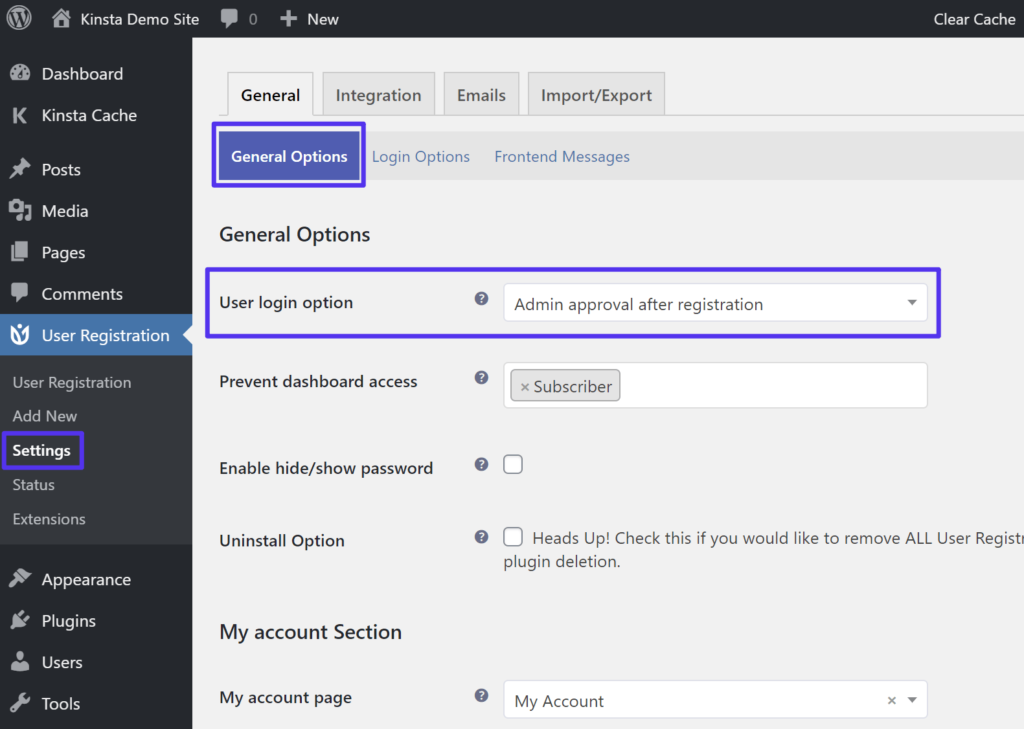1024x729 pixels.
Task: Enable hide/show password checkbox
Action: click(513, 464)
